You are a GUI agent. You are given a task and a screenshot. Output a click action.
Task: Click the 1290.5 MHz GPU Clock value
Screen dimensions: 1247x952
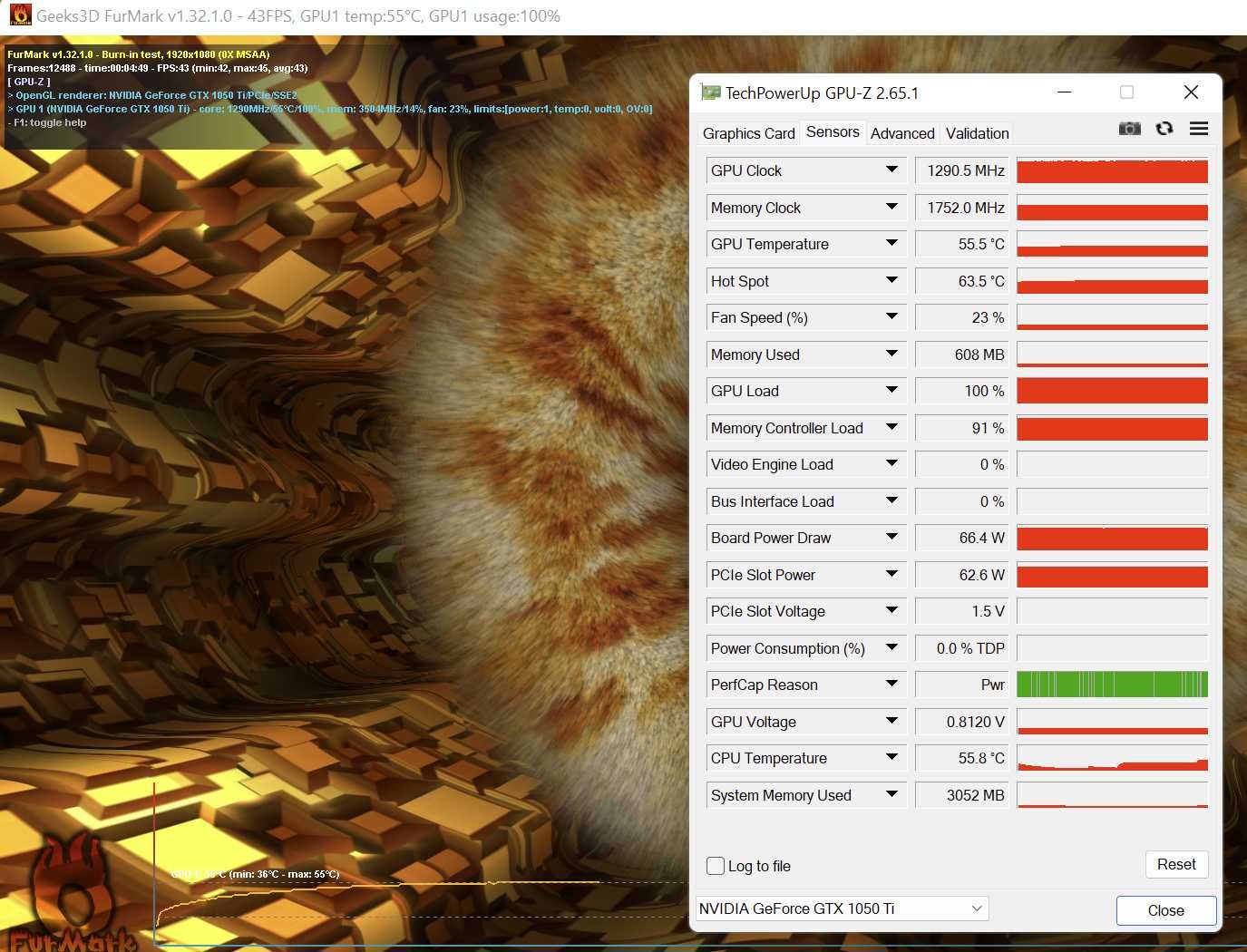coord(962,170)
